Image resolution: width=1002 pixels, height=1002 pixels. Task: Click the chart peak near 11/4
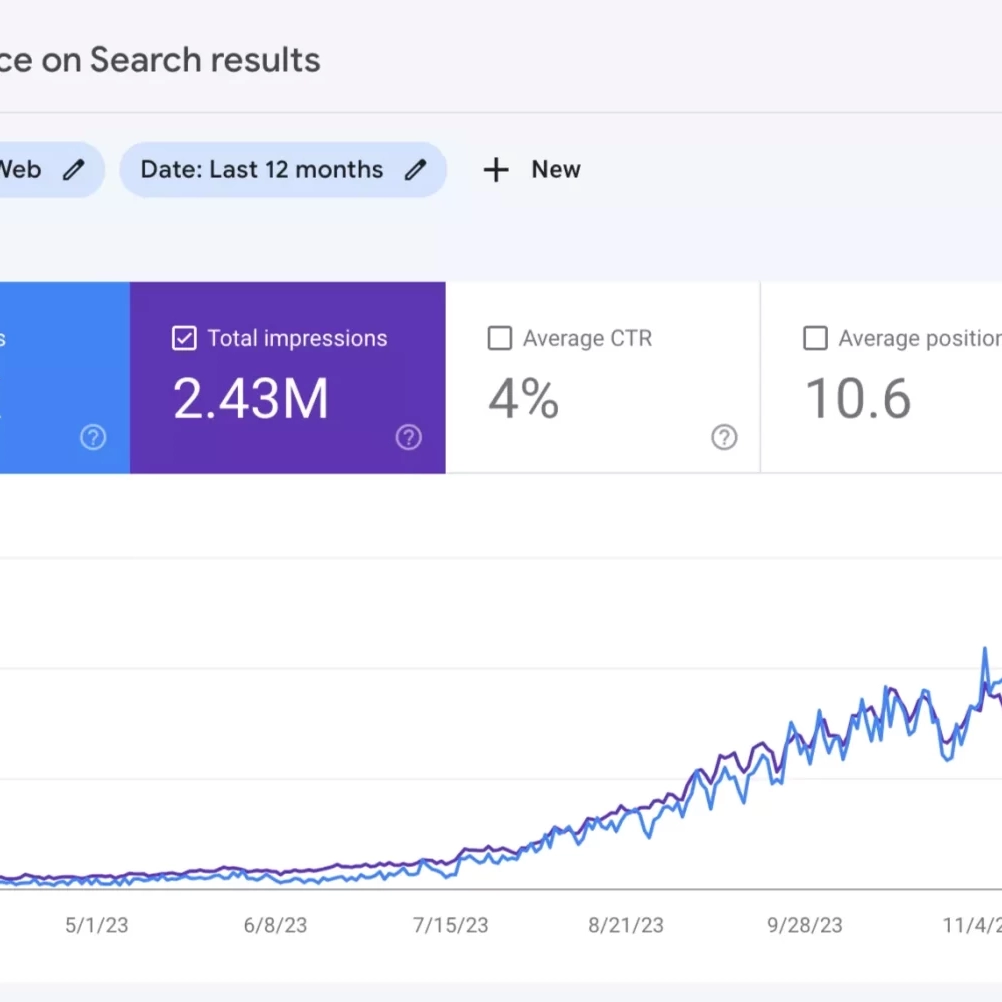point(985,649)
